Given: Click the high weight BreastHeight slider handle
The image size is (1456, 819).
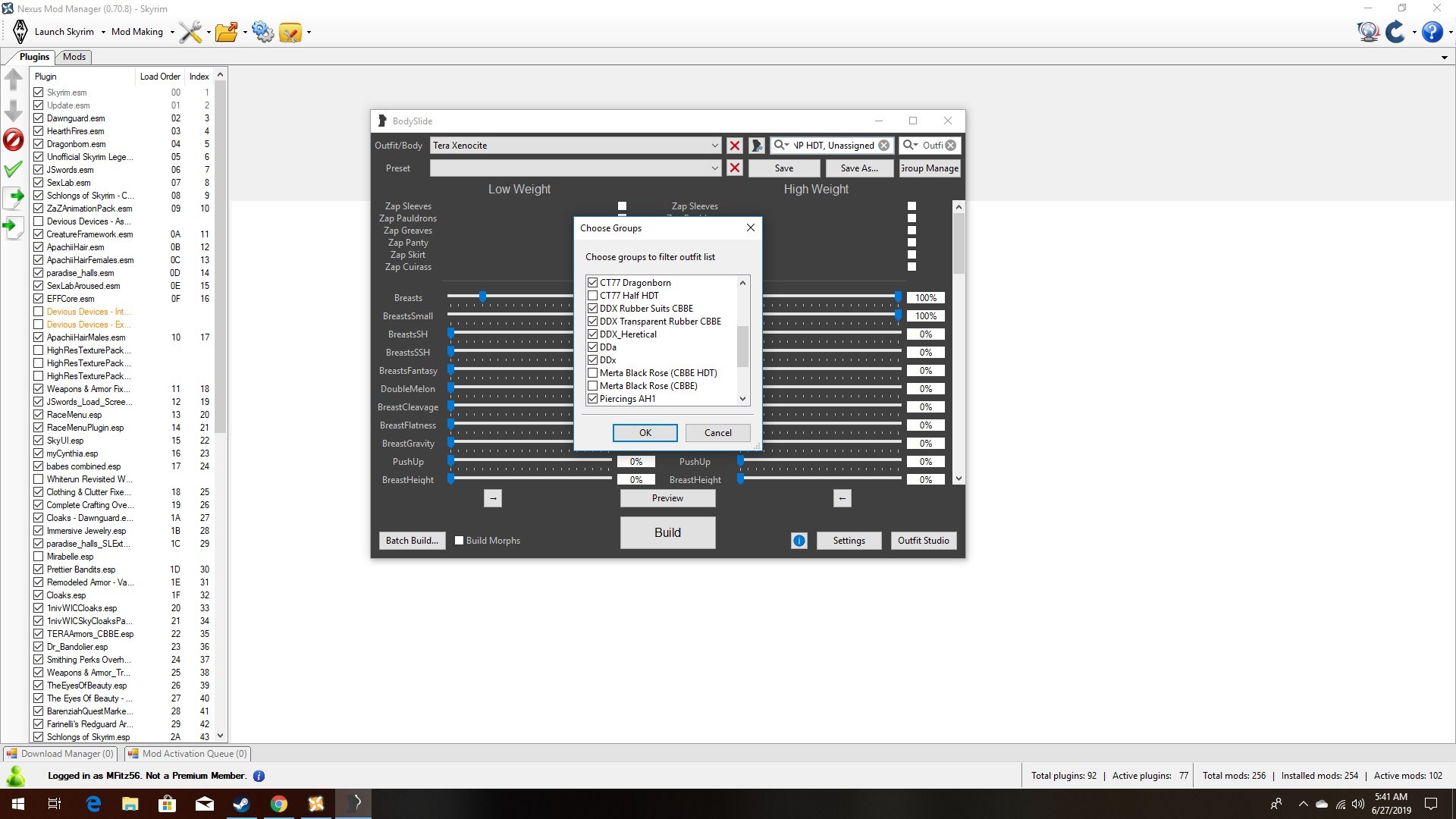Looking at the screenshot, I should [x=741, y=479].
